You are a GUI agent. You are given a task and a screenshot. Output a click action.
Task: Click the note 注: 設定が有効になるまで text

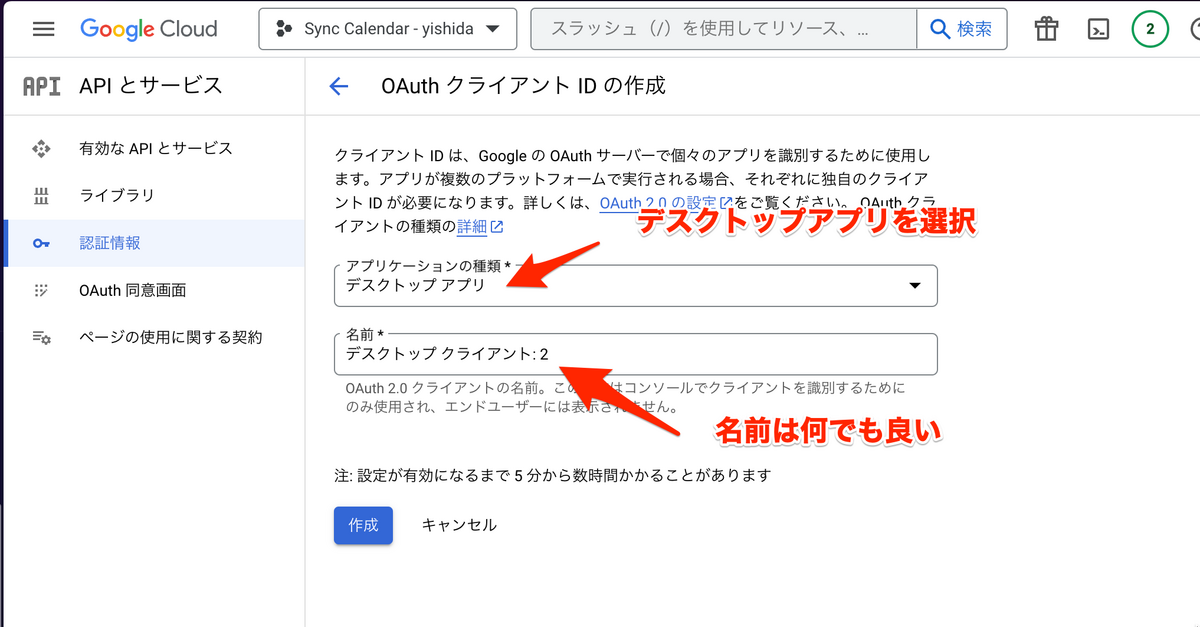pos(553,476)
